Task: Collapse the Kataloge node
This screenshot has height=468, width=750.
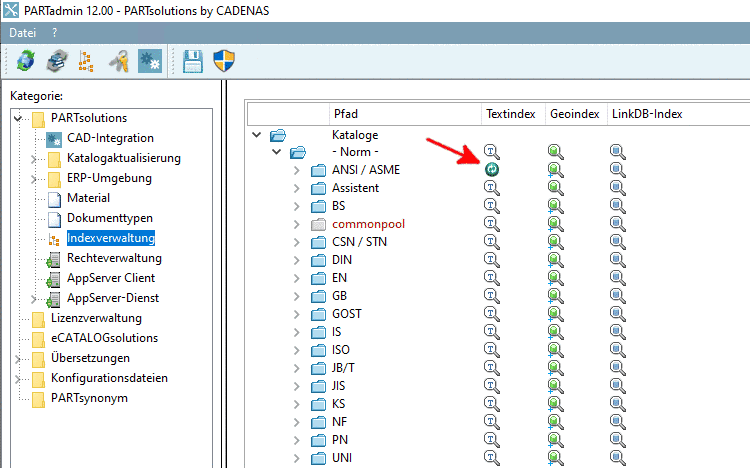Action: click(x=257, y=135)
